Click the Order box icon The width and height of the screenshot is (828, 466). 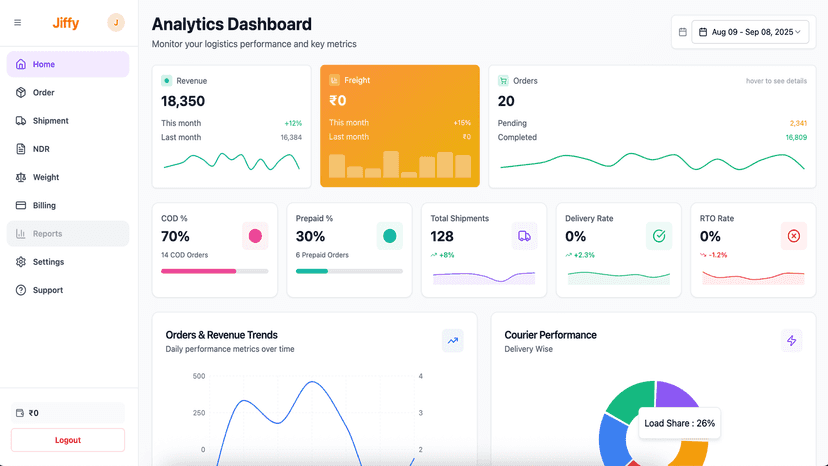(21, 92)
